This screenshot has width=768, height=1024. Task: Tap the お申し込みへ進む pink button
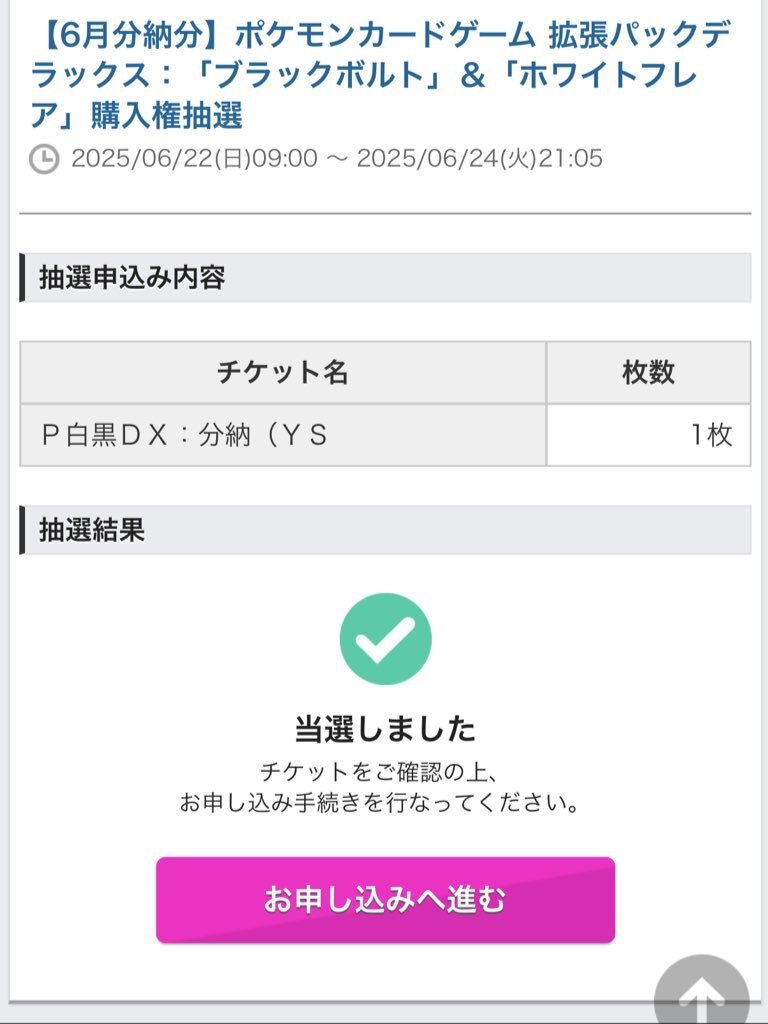385,900
